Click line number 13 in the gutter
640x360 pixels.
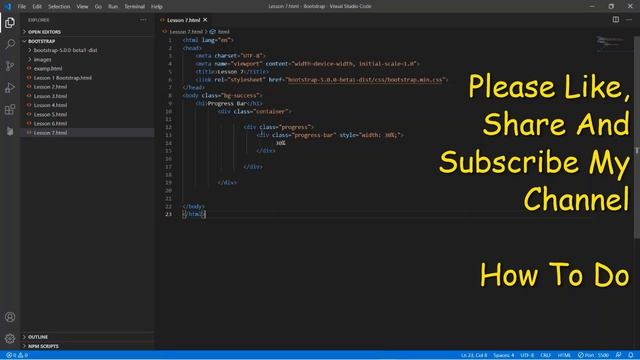pos(169,135)
